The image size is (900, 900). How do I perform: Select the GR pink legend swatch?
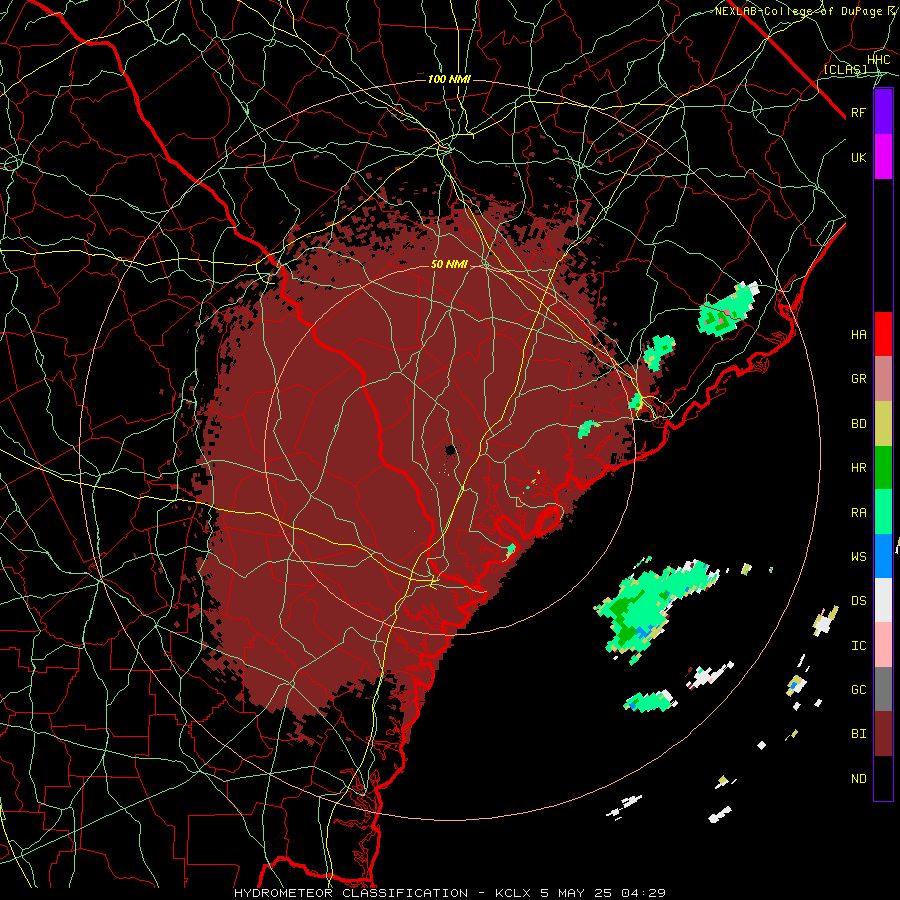point(883,379)
